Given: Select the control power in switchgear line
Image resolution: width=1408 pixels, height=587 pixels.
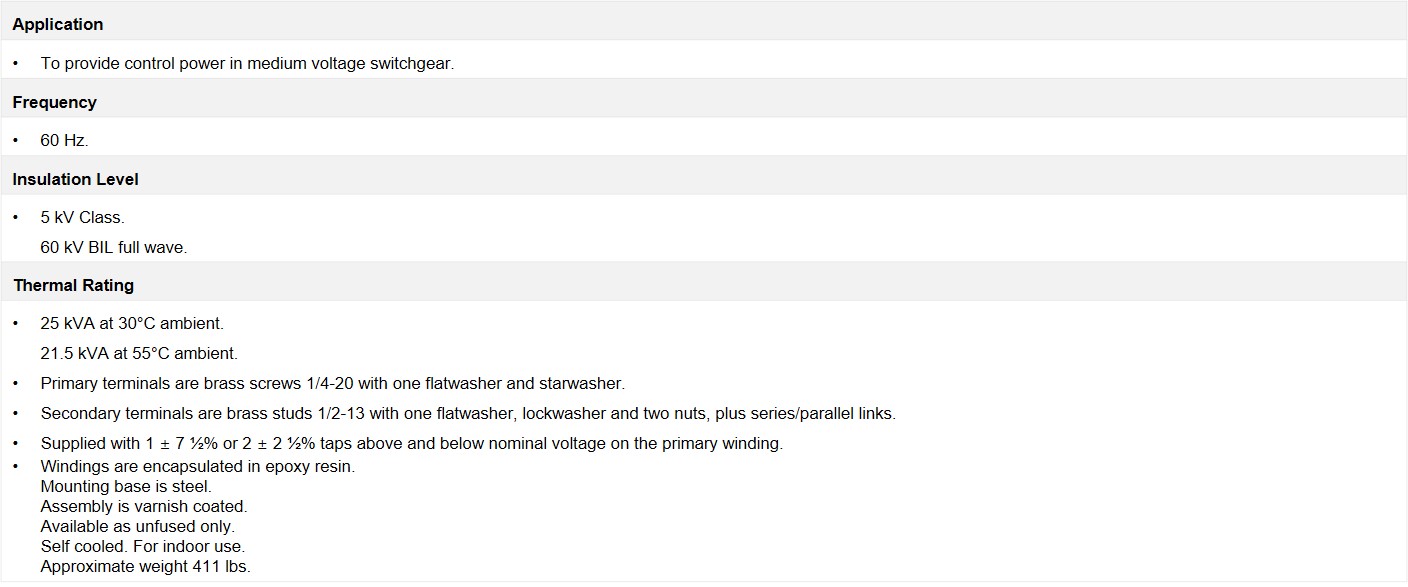Looking at the screenshot, I should pos(247,63).
